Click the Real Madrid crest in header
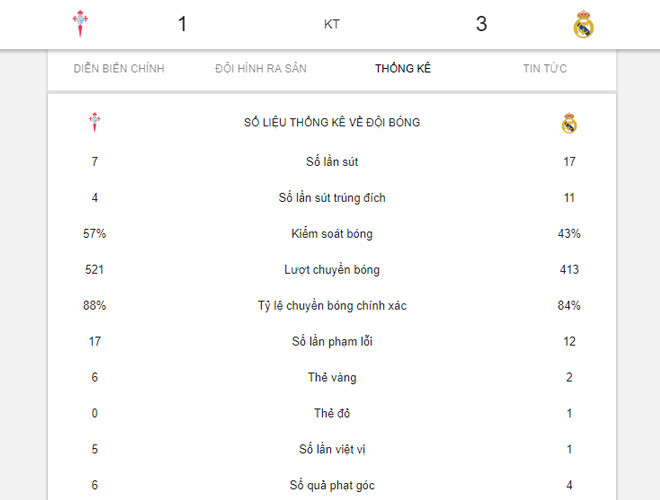This screenshot has width=660, height=500. 584,24
